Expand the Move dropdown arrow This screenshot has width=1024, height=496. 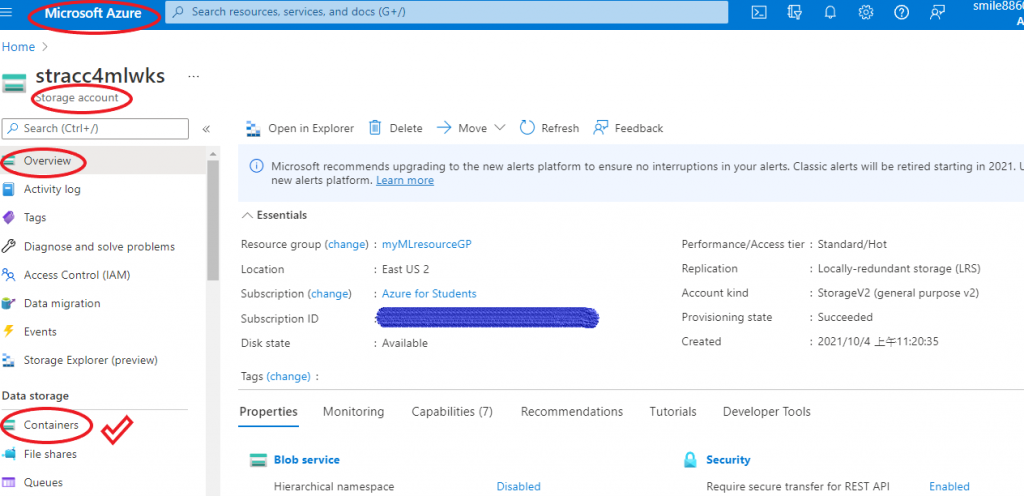pyautogui.click(x=500, y=128)
